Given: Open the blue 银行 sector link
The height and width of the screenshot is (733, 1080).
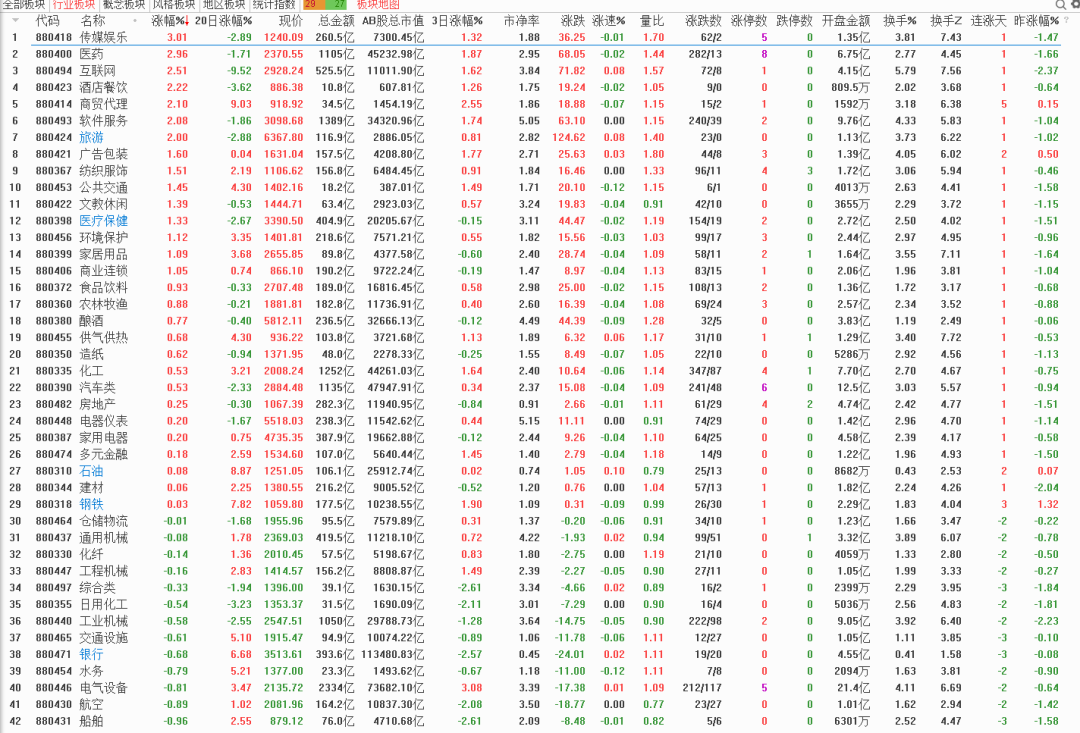Looking at the screenshot, I should 92,654.
